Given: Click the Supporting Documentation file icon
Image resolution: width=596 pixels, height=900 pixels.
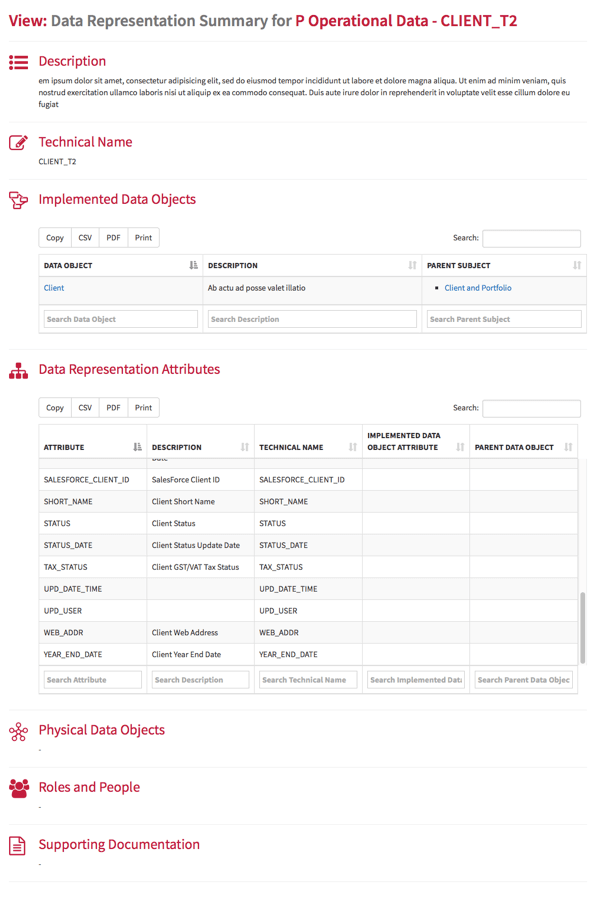Looking at the screenshot, I should tap(18, 845).
